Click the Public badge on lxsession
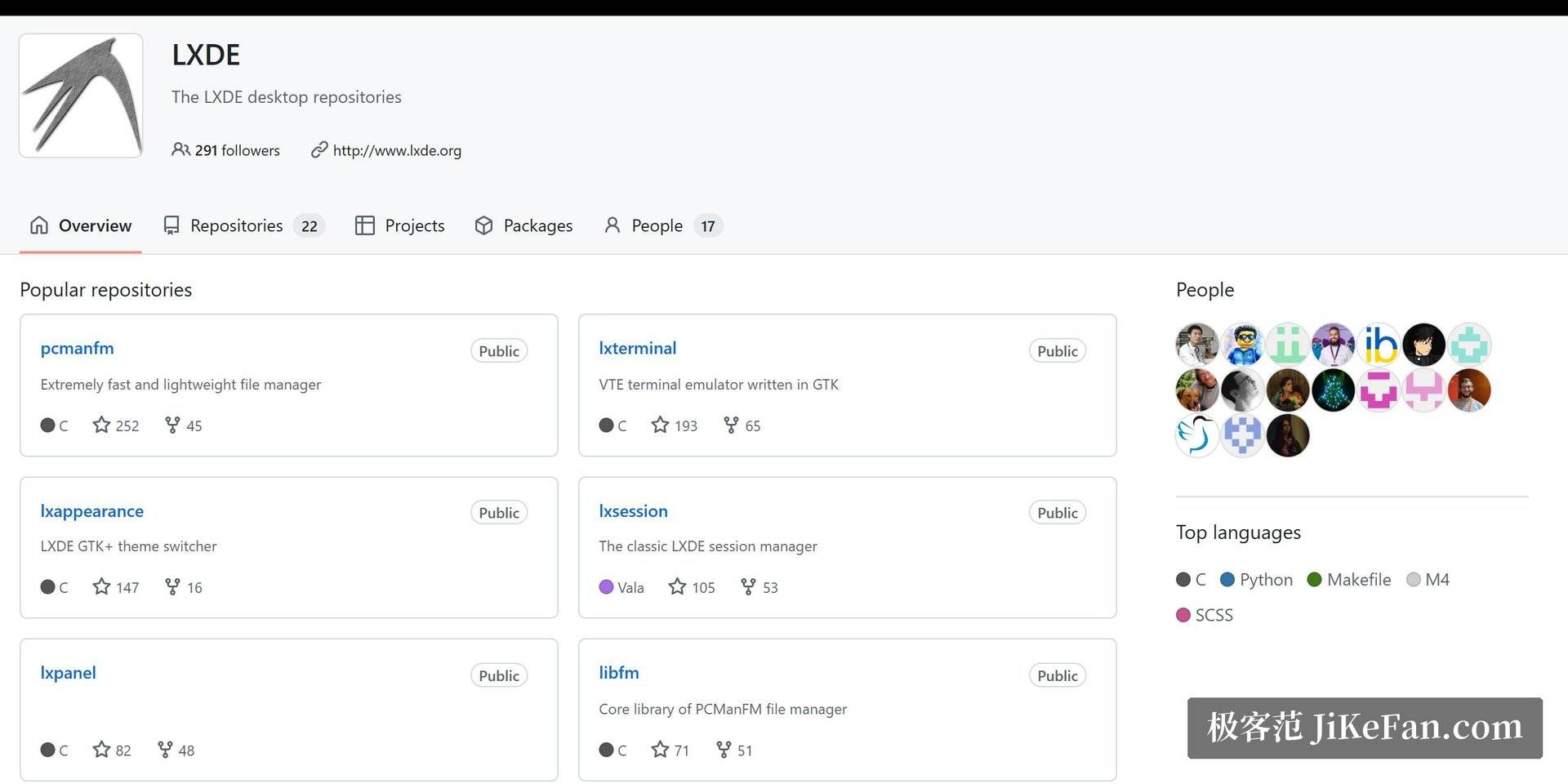The width and height of the screenshot is (1568, 784). 1058,513
